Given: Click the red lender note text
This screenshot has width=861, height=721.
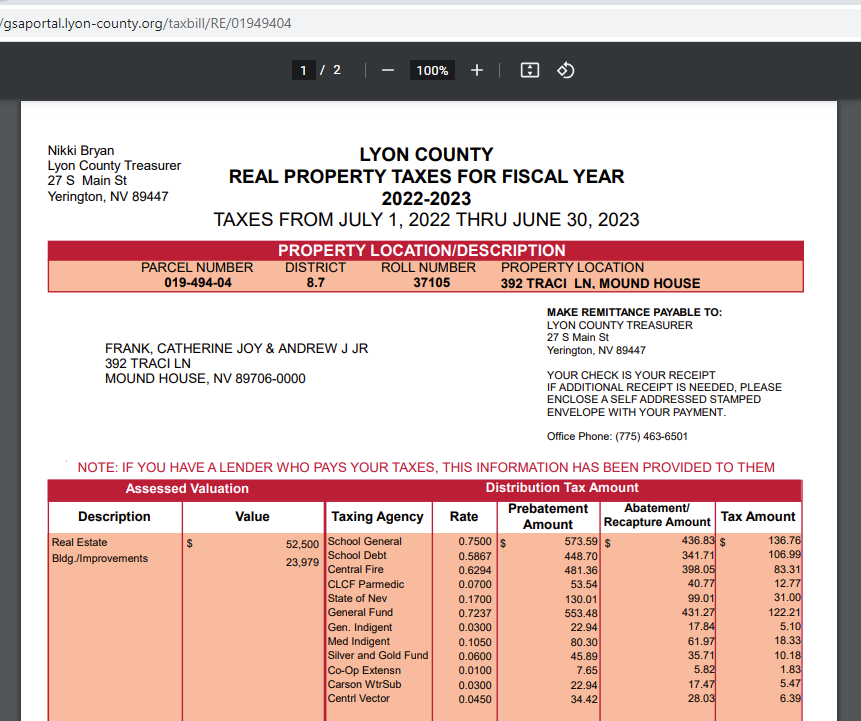Looking at the screenshot, I should tap(426, 467).
